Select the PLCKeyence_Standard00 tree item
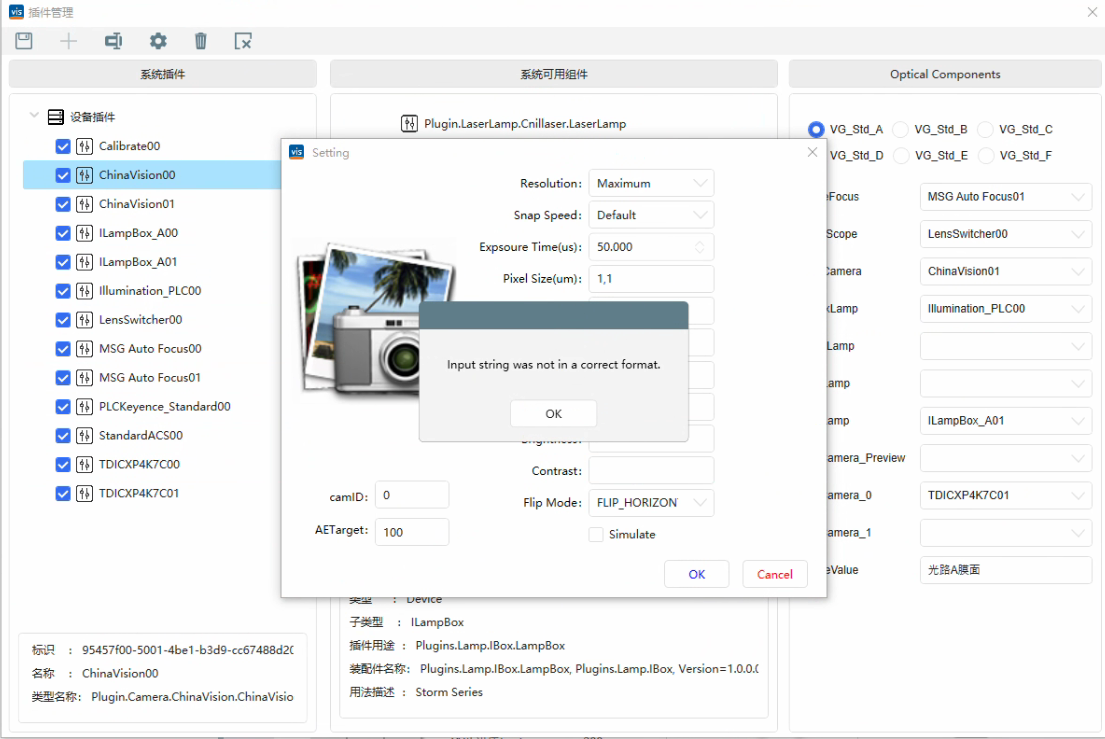This screenshot has width=1105, height=739. pyautogui.click(x=164, y=406)
